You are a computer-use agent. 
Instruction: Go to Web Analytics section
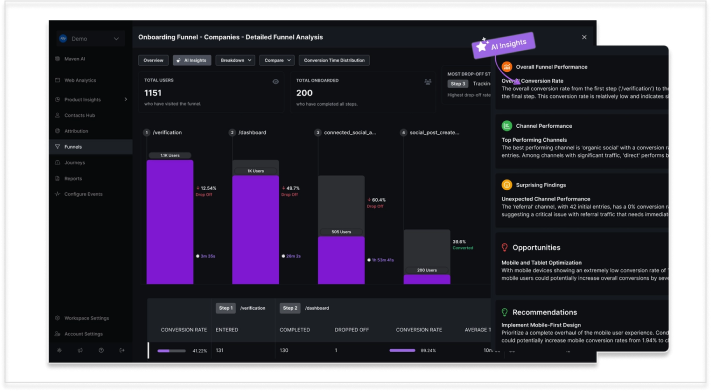tap(80, 80)
